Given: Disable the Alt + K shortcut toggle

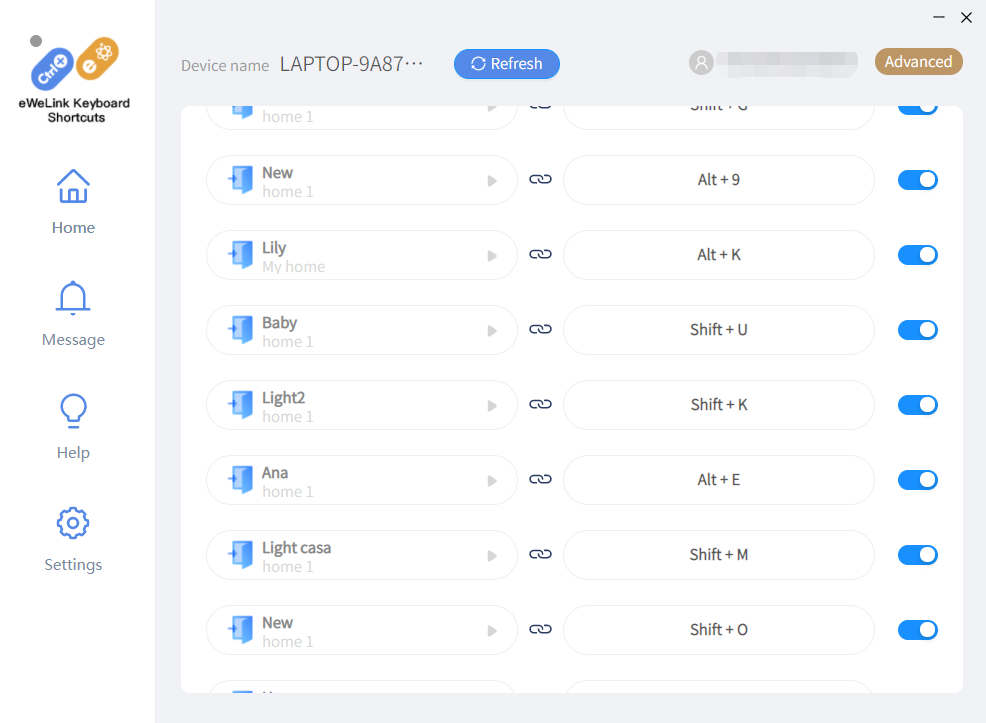Looking at the screenshot, I should (917, 255).
